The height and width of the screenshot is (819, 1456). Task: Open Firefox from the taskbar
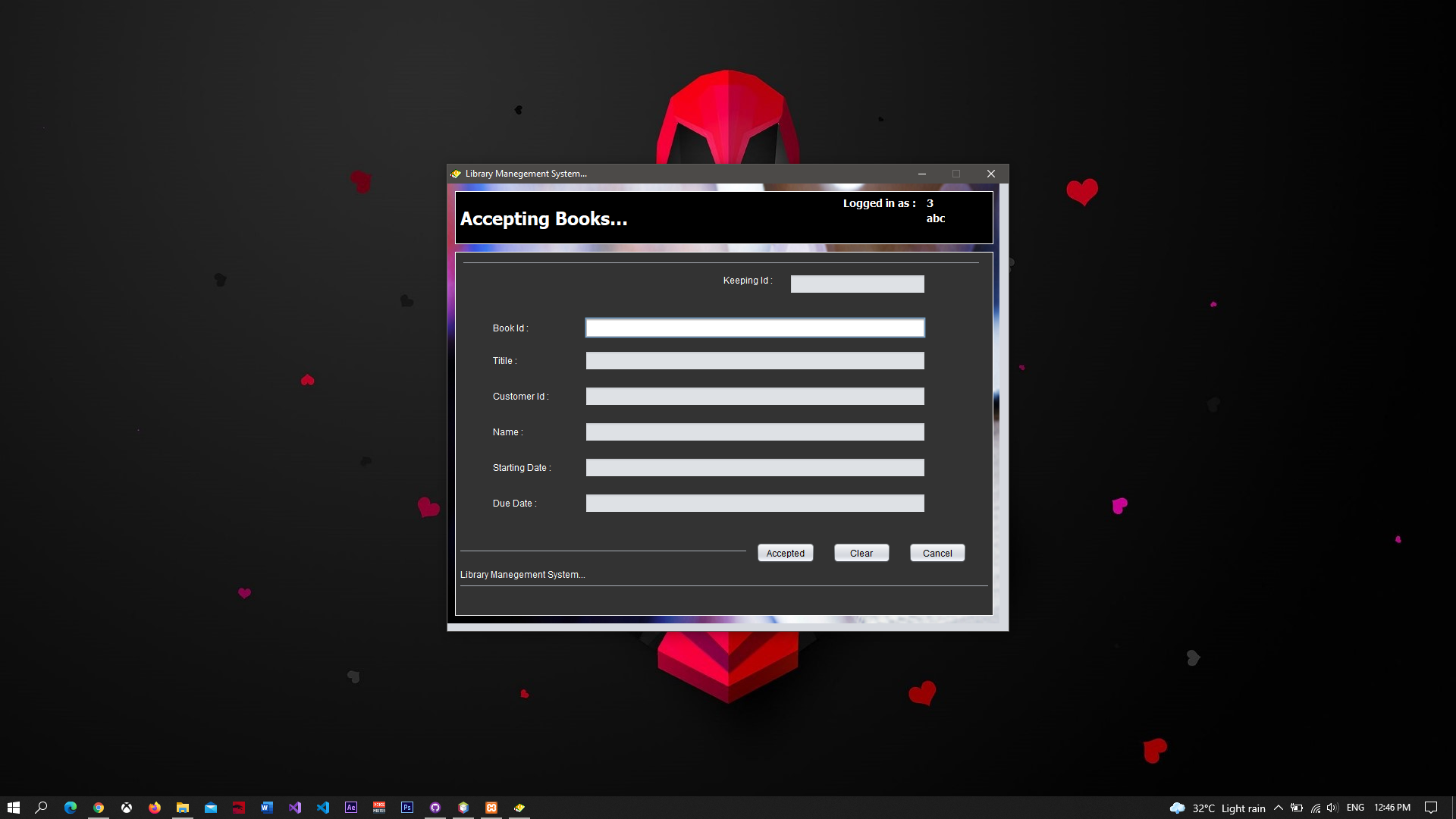[155, 807]
